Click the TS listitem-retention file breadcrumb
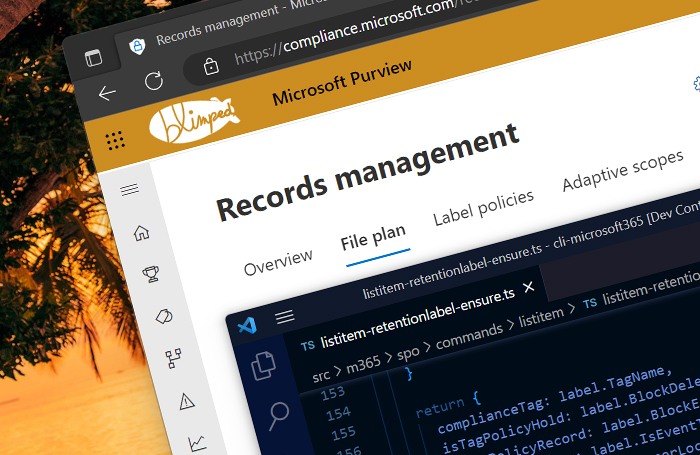The height and width of the screenshot is (455, 700). point(641,292)
